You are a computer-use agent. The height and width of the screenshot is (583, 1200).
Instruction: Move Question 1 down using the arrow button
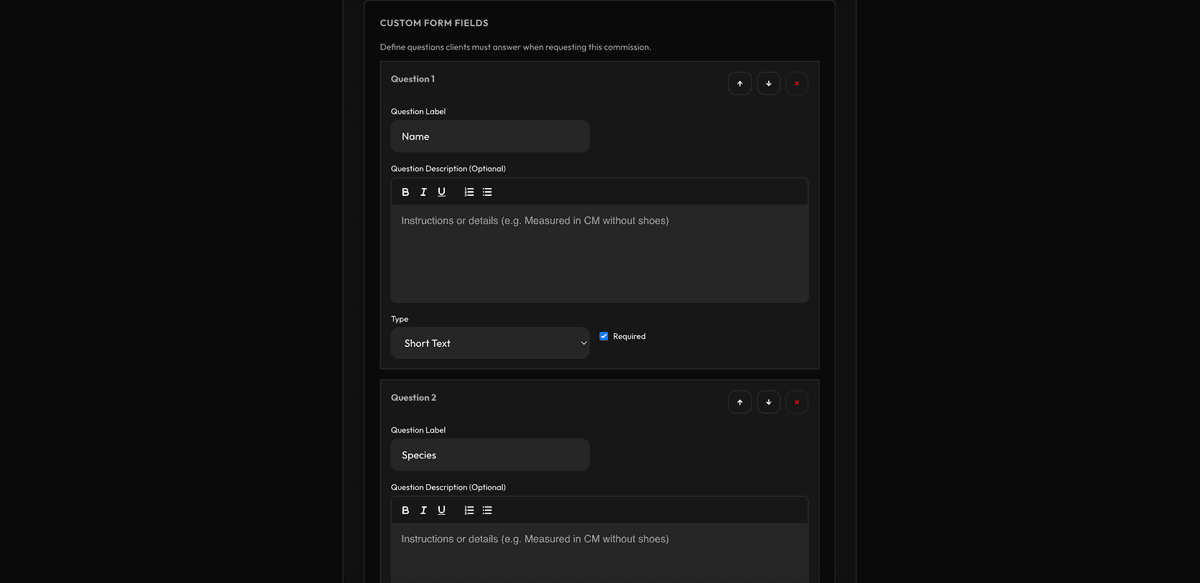768,83
